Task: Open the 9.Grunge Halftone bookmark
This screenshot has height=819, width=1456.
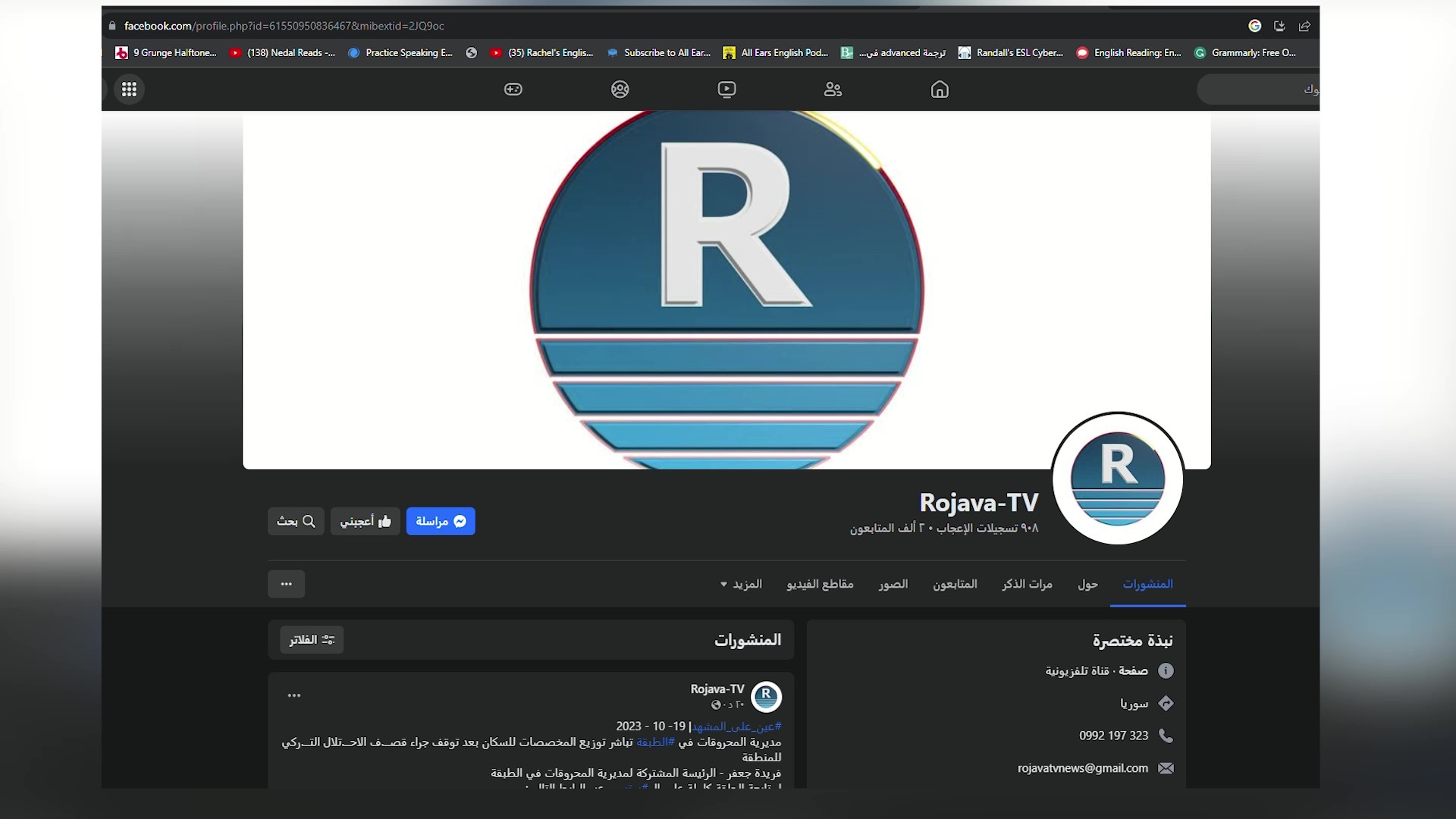Action: click(166, 52)
